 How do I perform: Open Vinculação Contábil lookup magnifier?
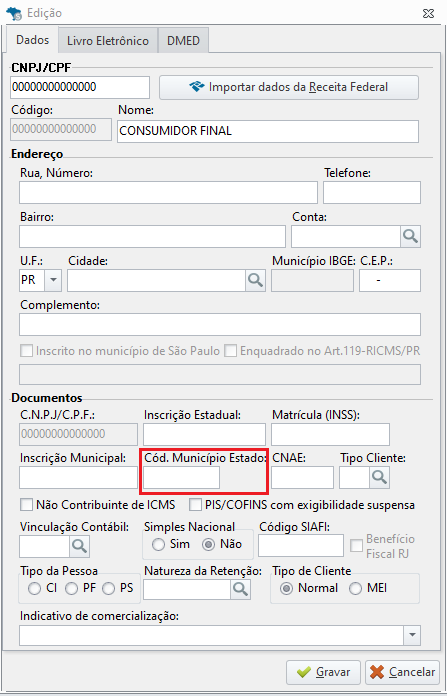79,546
